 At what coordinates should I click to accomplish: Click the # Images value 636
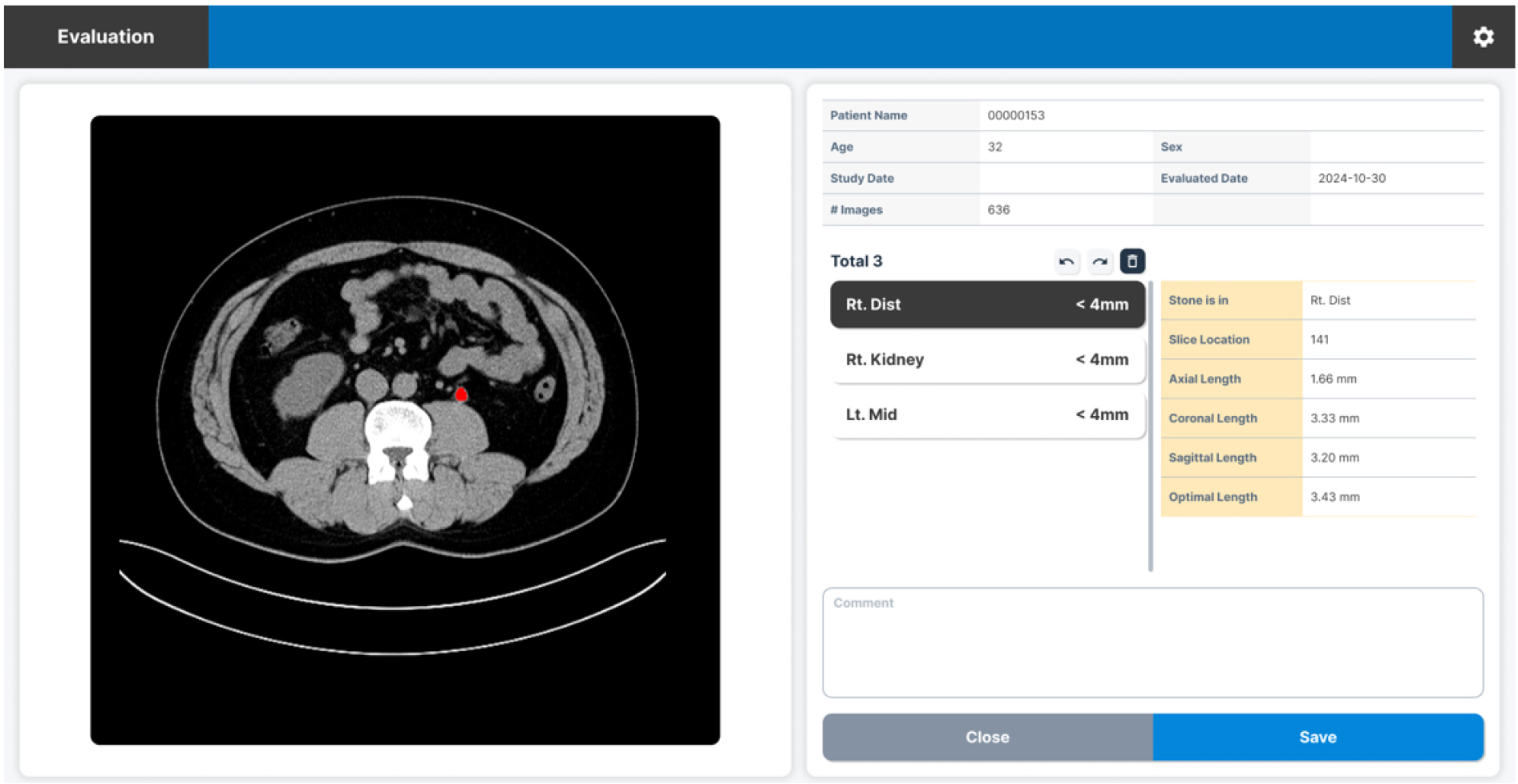pyautogui.click(x=998, y=210)
